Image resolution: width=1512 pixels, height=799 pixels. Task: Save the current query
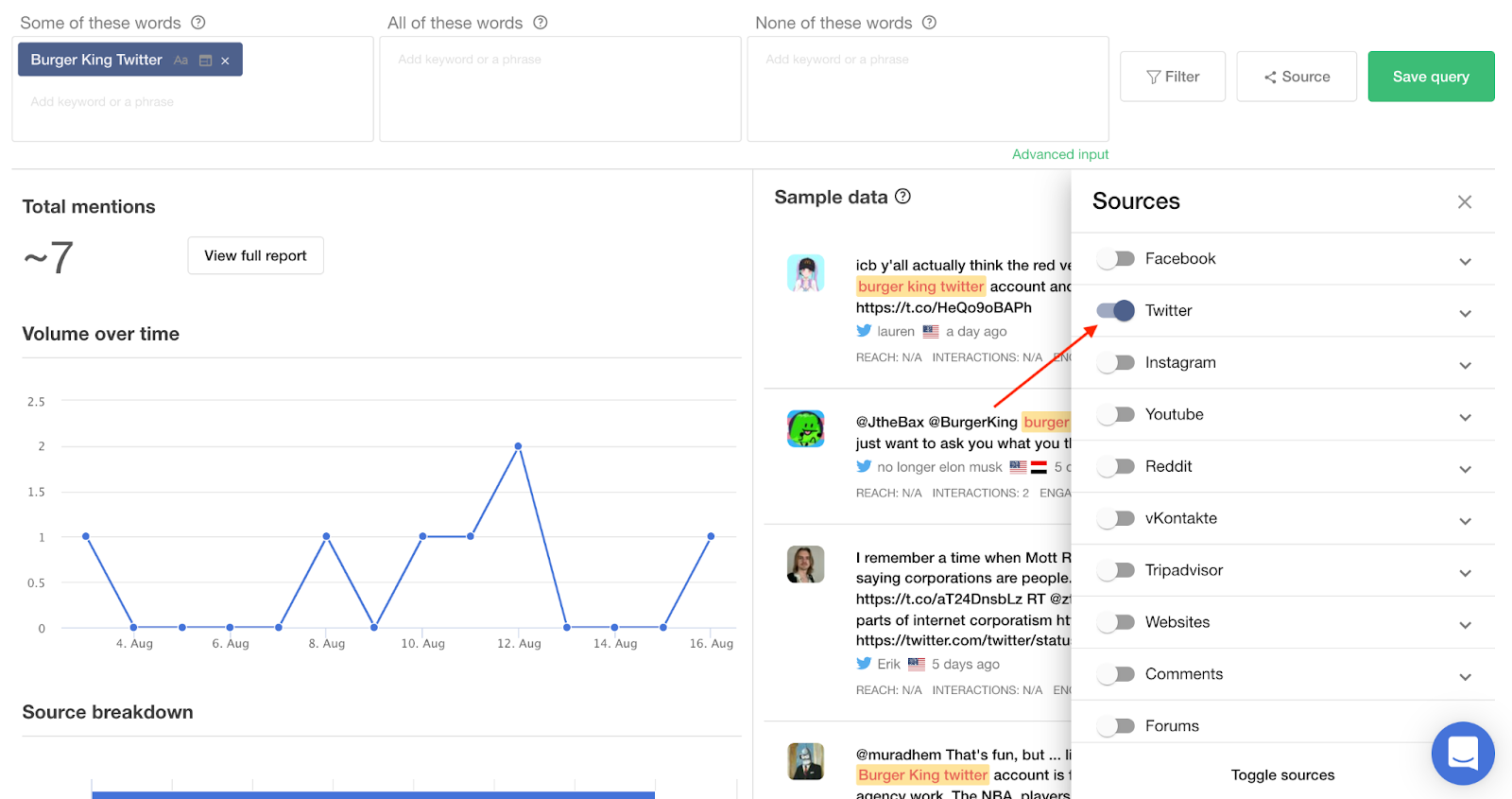[x=1431, y=77]
